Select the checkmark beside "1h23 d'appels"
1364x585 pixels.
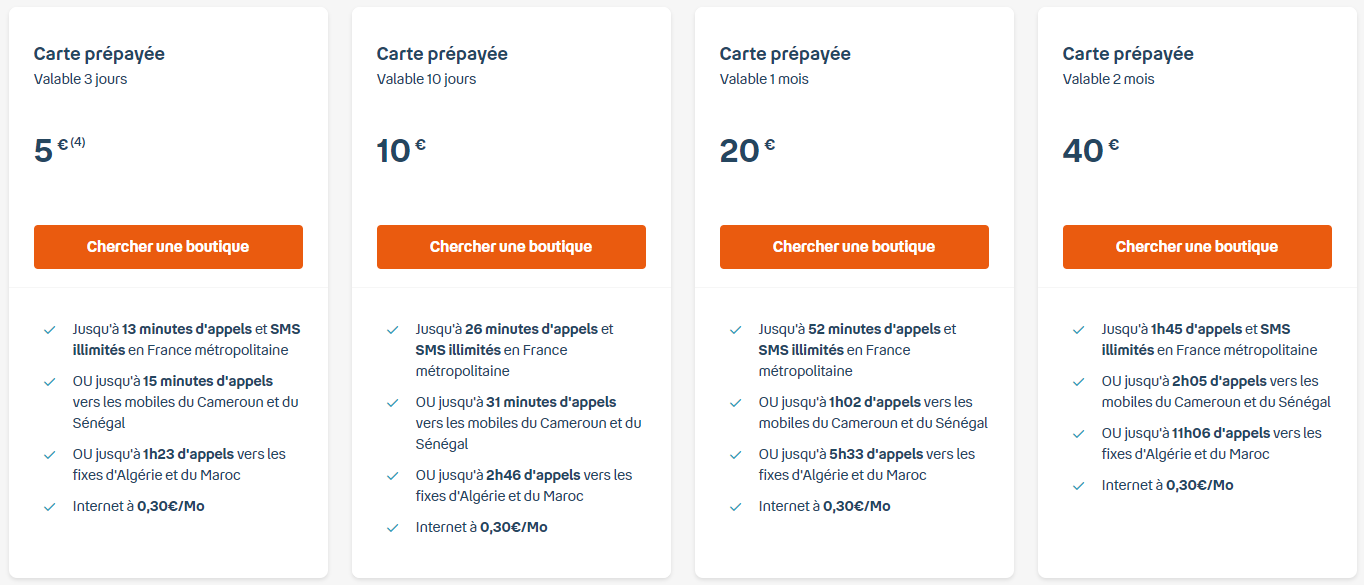pos(50,454)
